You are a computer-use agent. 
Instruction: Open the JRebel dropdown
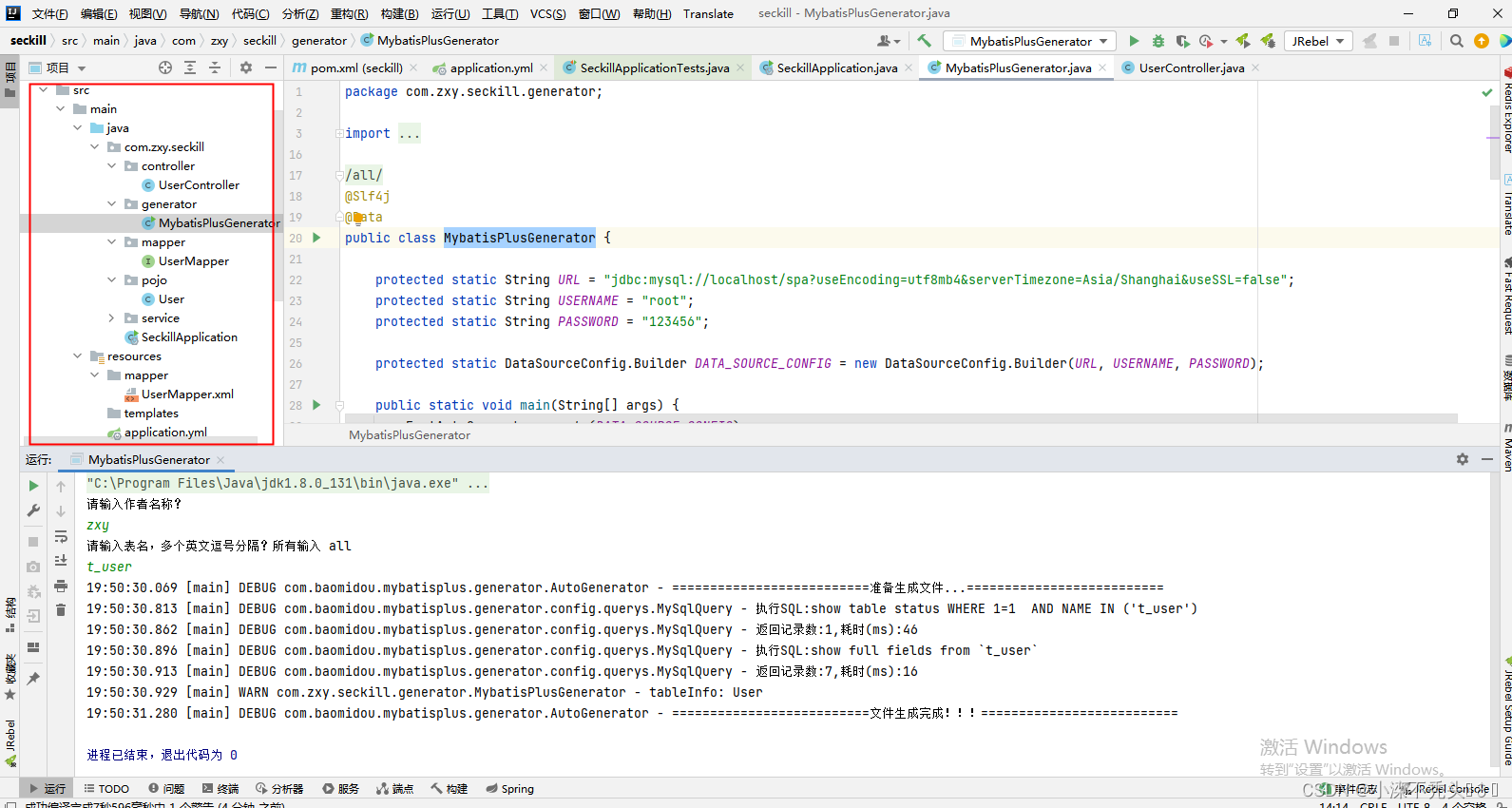[1318, 41]
